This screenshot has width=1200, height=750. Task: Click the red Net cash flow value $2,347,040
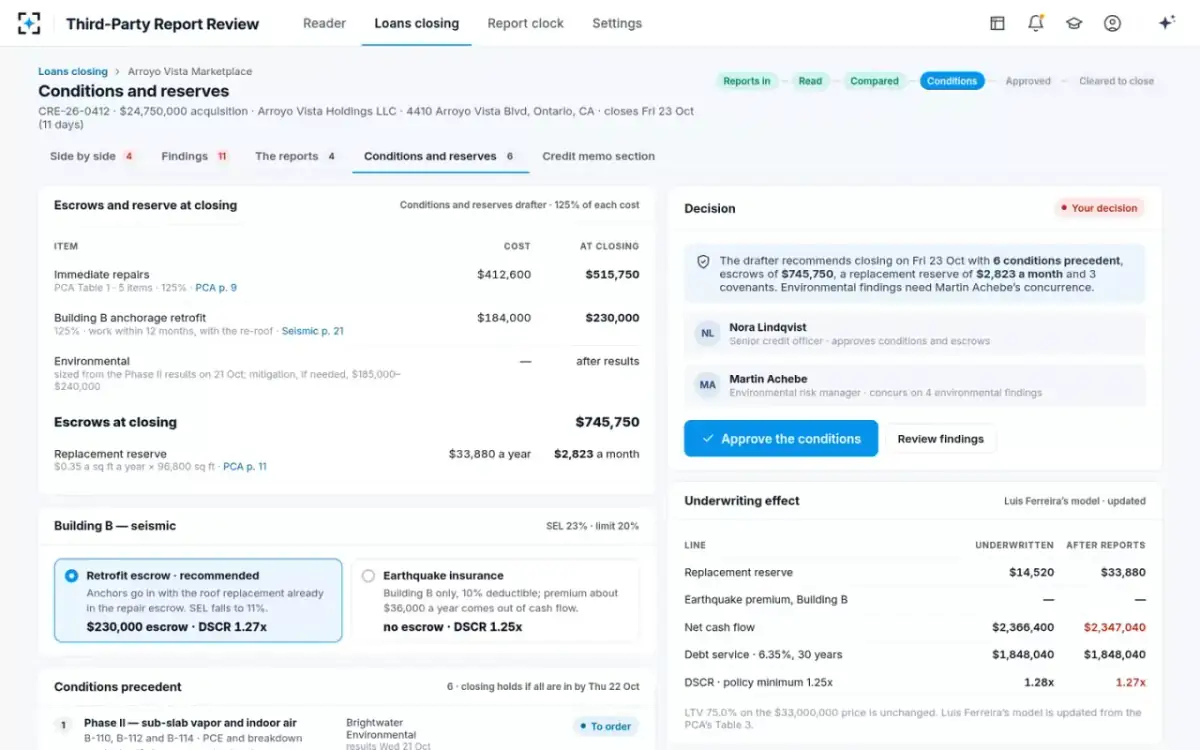tap(1115, 627)
